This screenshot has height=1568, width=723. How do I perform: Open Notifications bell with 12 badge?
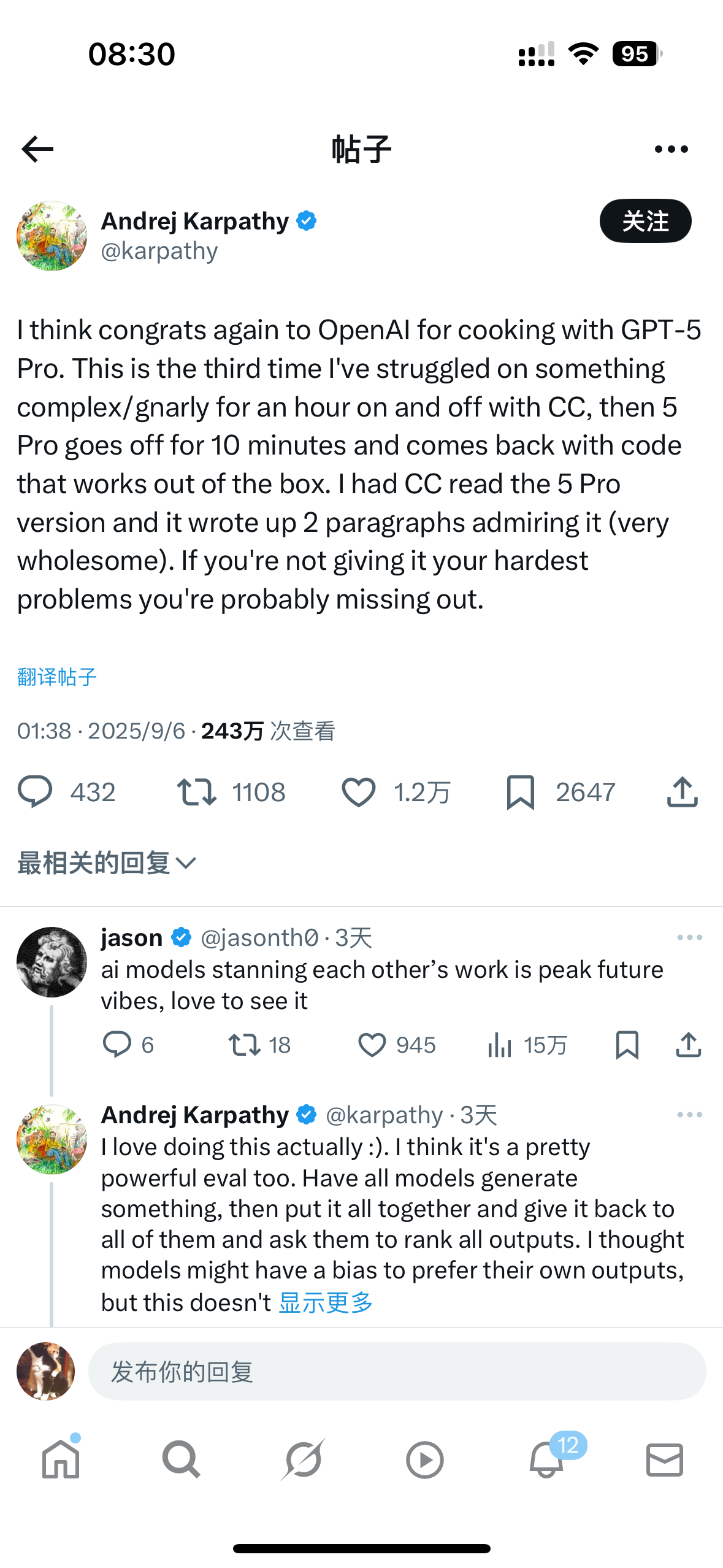[x=546, y=1459]
